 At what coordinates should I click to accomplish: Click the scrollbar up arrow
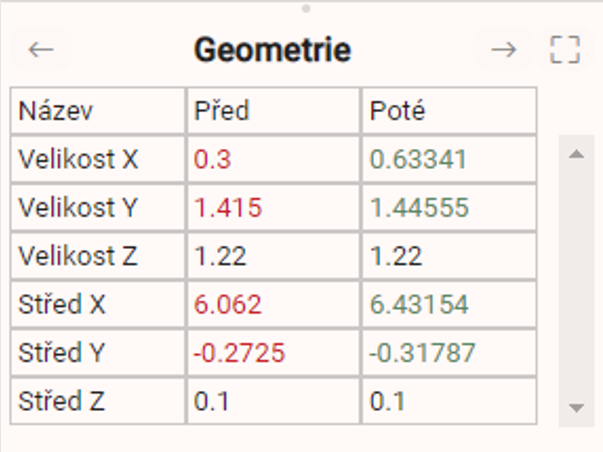[x=574, y=154]
